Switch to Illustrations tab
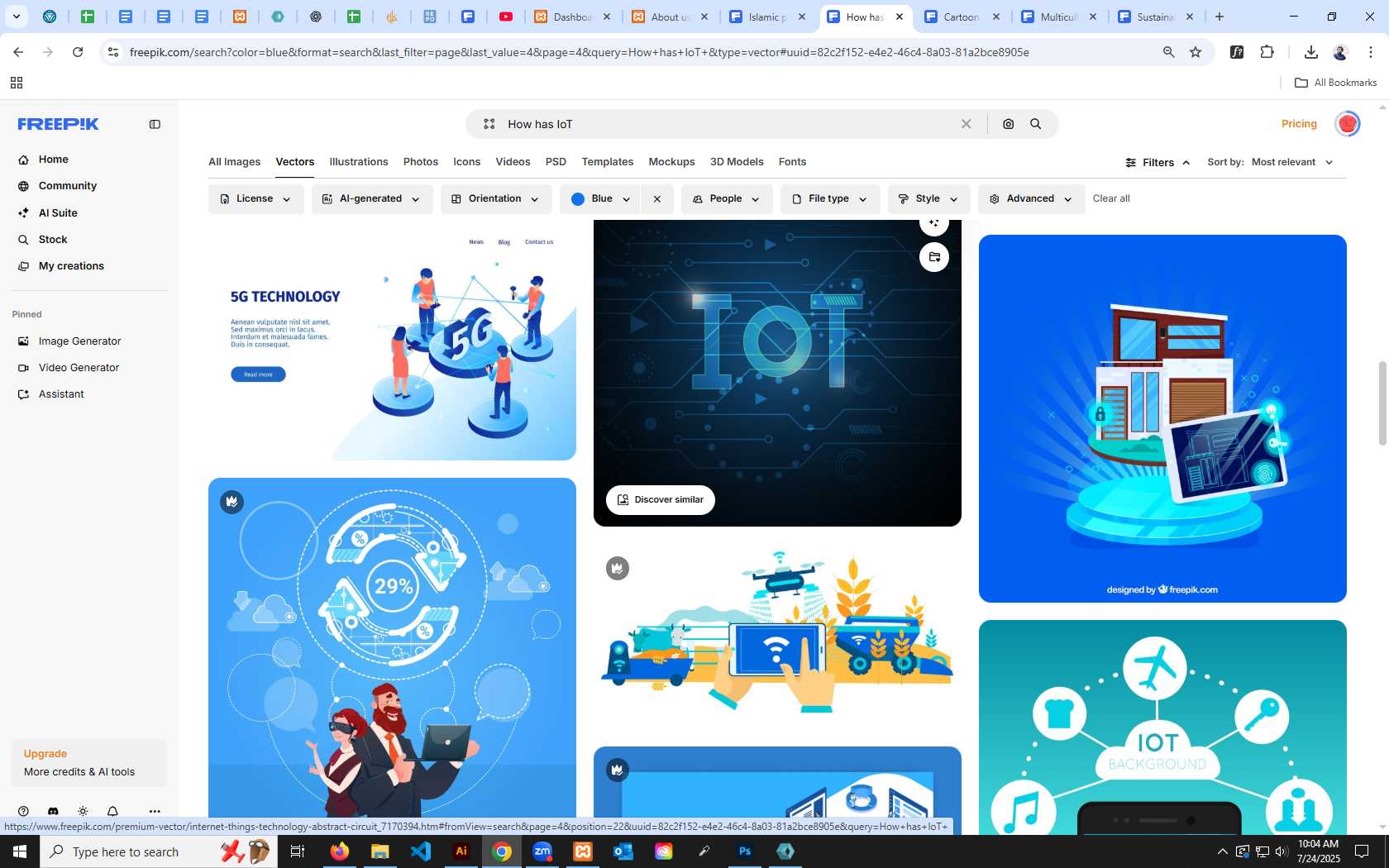 [359, 162]
